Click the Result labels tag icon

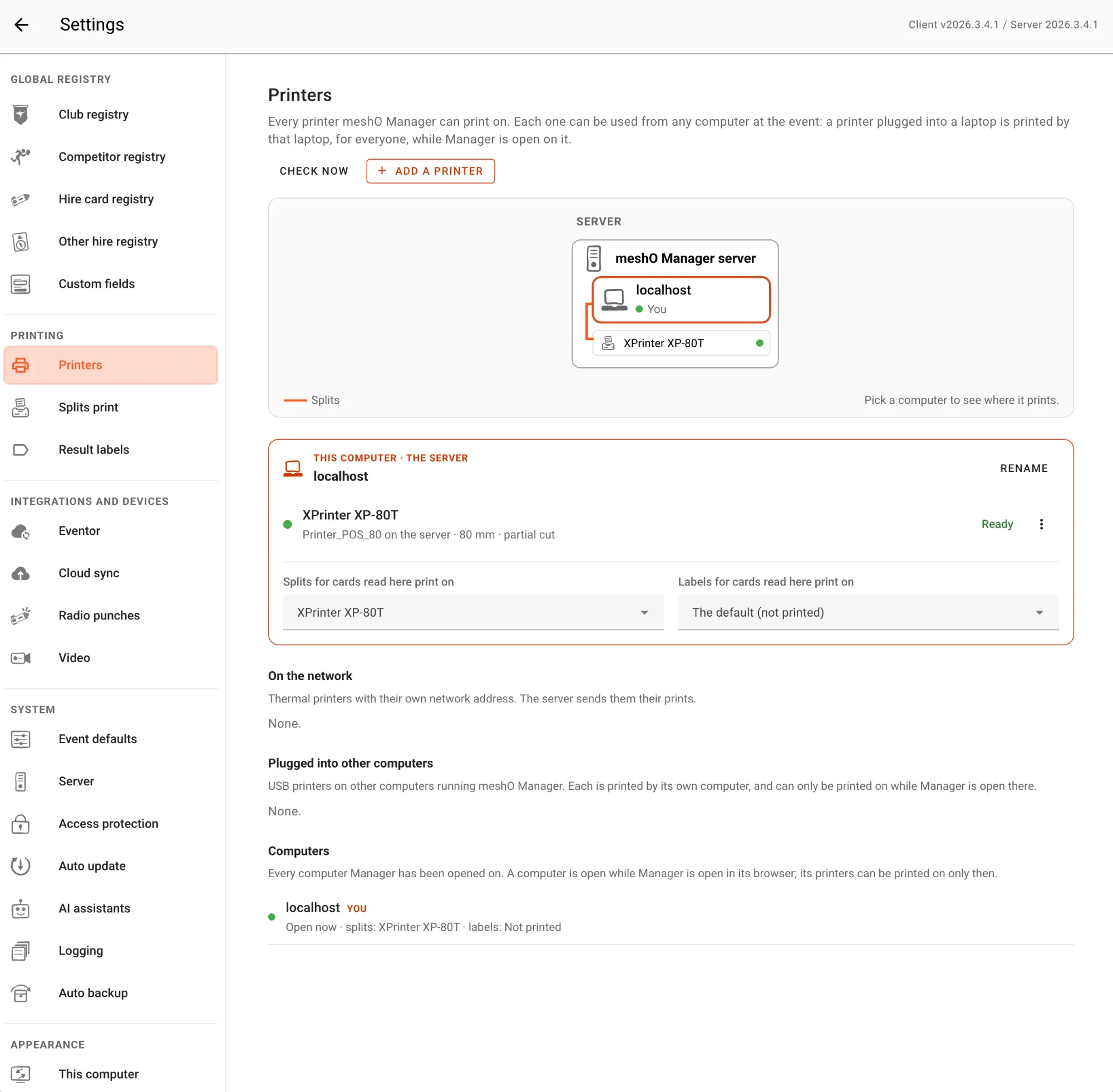tap(21, 450)
